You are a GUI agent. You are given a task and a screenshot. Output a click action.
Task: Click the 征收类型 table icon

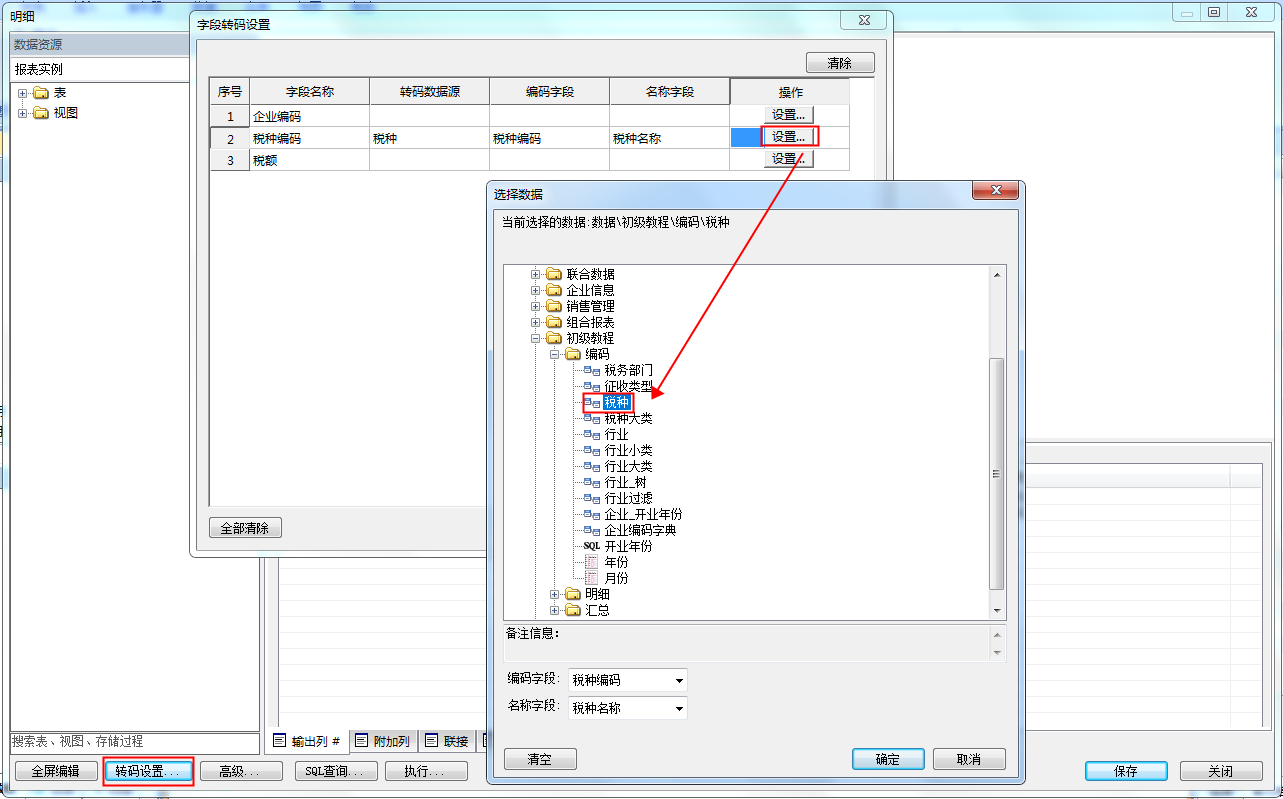[x=592, y=386]
